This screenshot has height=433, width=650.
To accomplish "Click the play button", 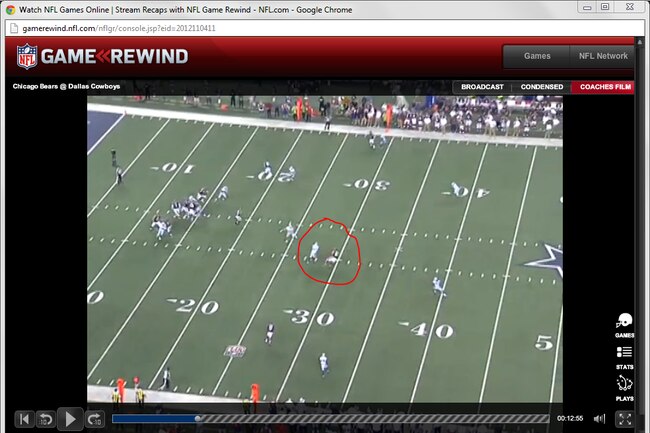I will click(70, 419).
